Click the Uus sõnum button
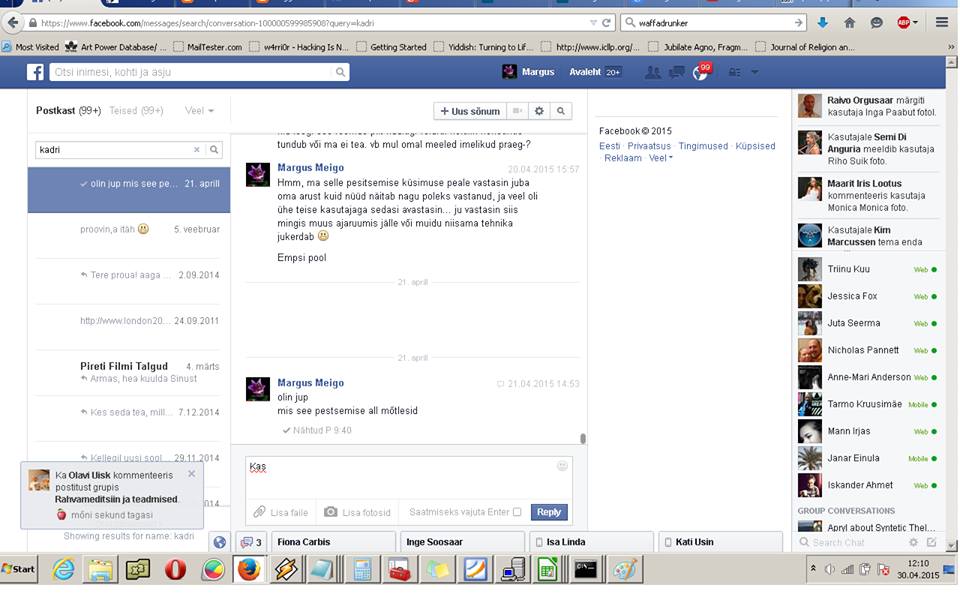The height and width of the screenshot is (600, 960). point(470,111)
